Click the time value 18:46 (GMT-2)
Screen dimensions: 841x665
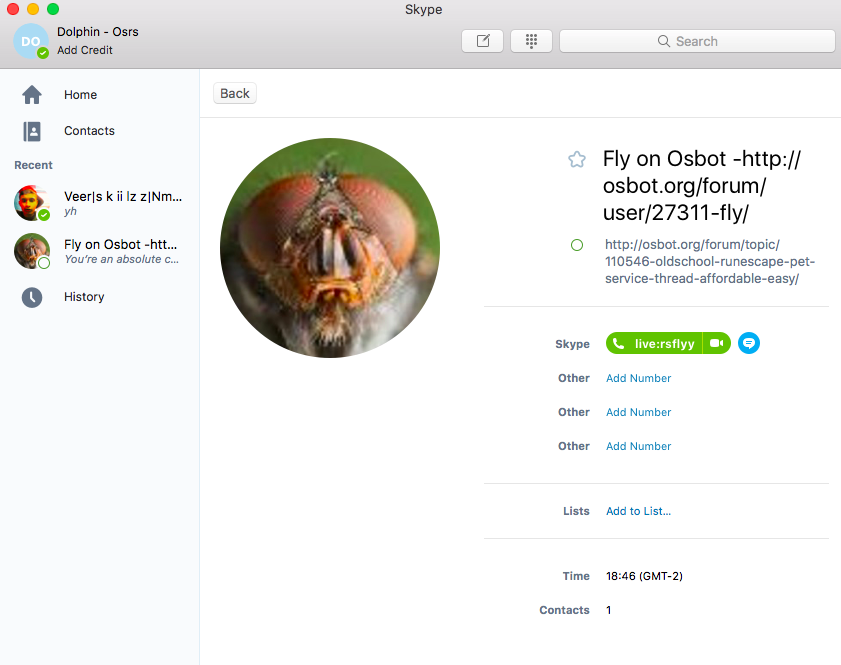[x=644, y=577]
